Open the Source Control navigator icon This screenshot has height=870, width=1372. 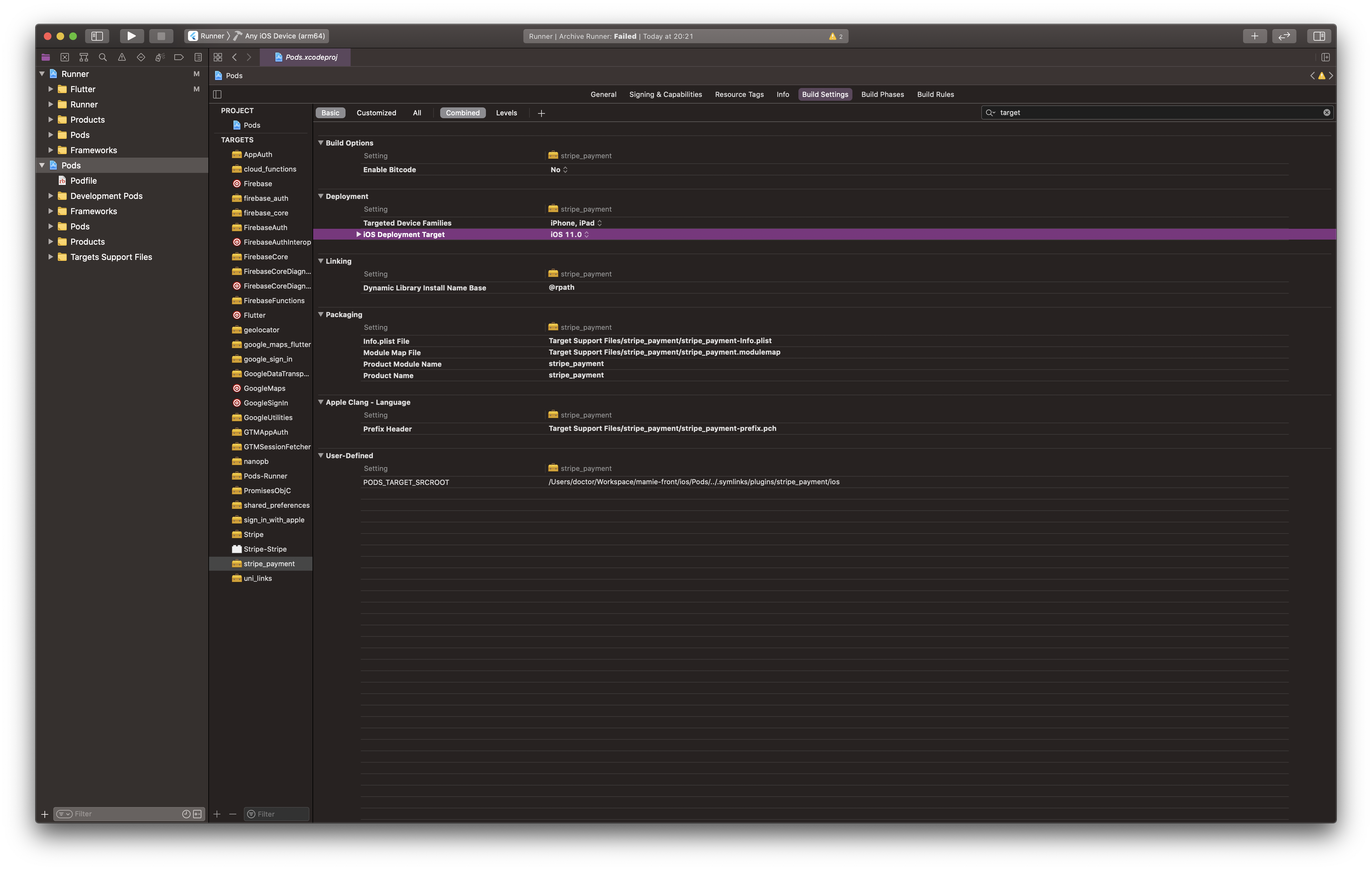[x=64, y=57]
